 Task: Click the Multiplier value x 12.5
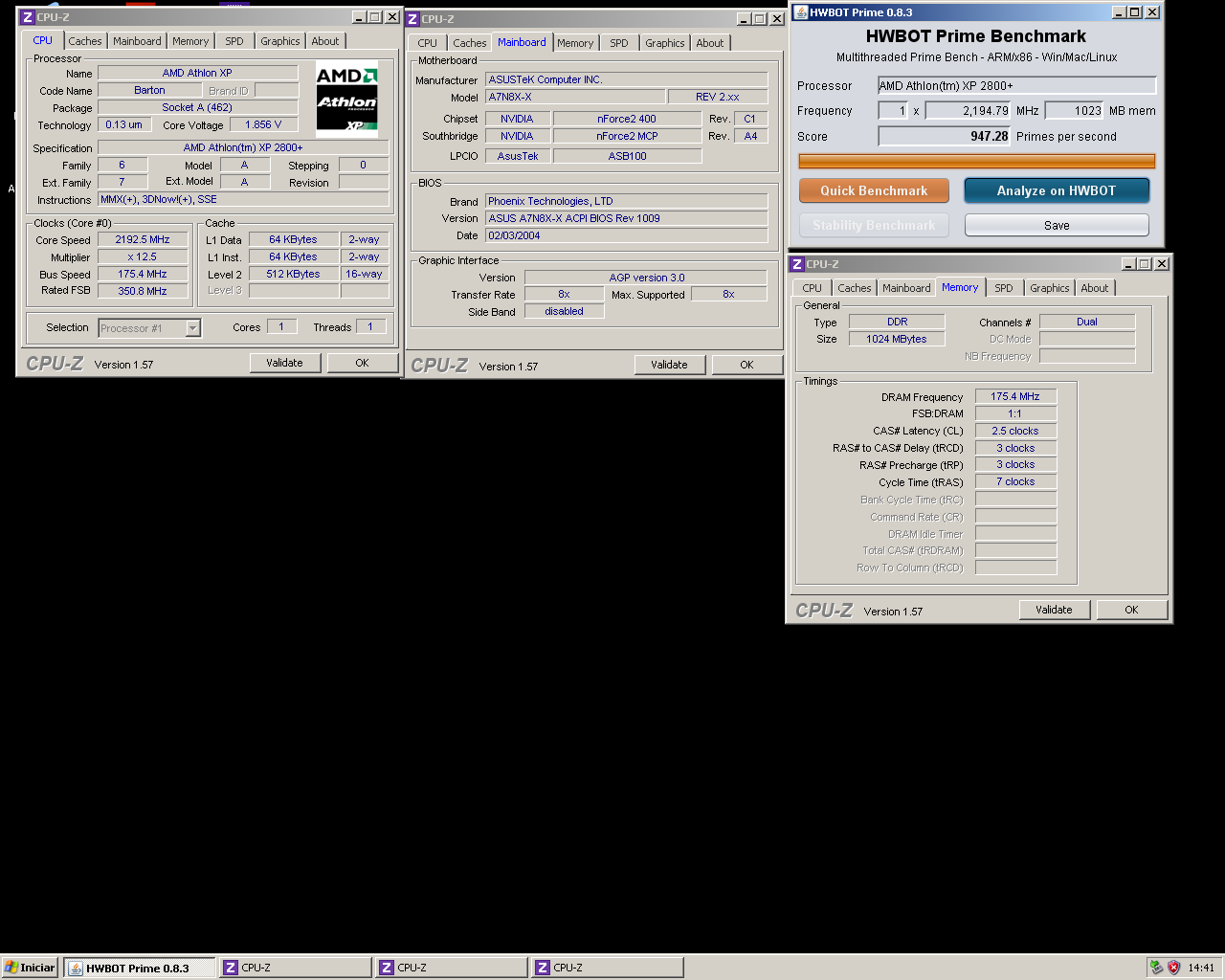(143, 256)
